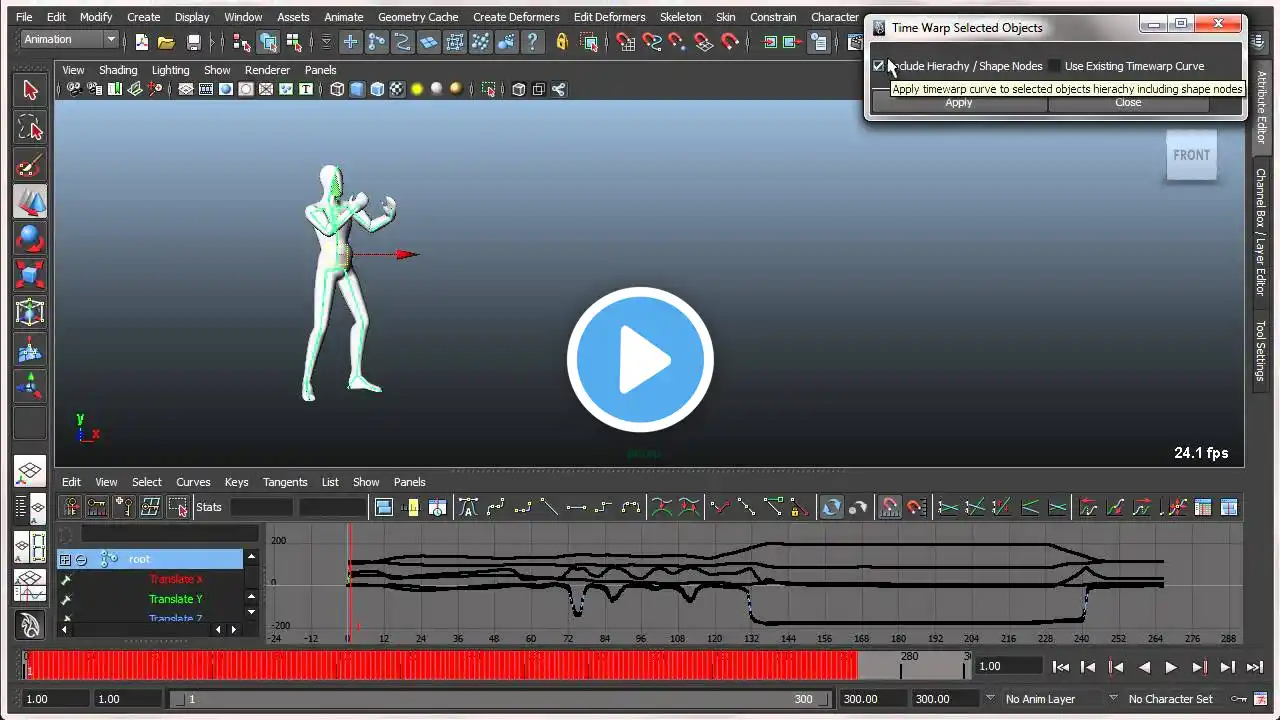Open the Shading panel menu
1280x720 pixels.
pos(118,70)
